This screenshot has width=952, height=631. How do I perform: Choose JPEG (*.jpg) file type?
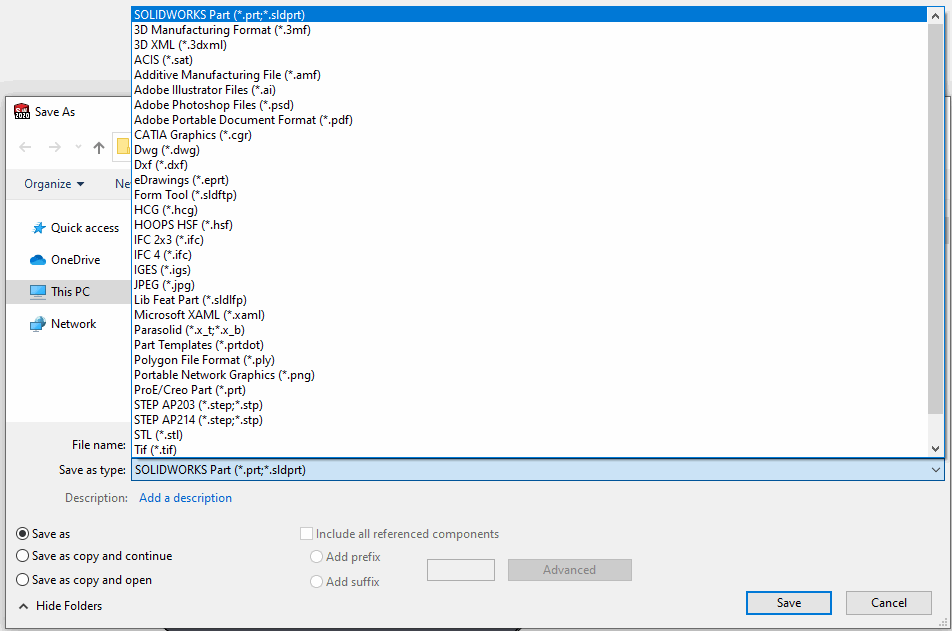pos(529,285)
